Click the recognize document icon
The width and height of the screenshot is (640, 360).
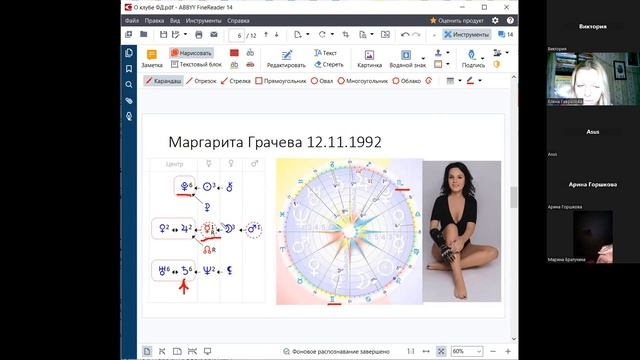[362, 35]
